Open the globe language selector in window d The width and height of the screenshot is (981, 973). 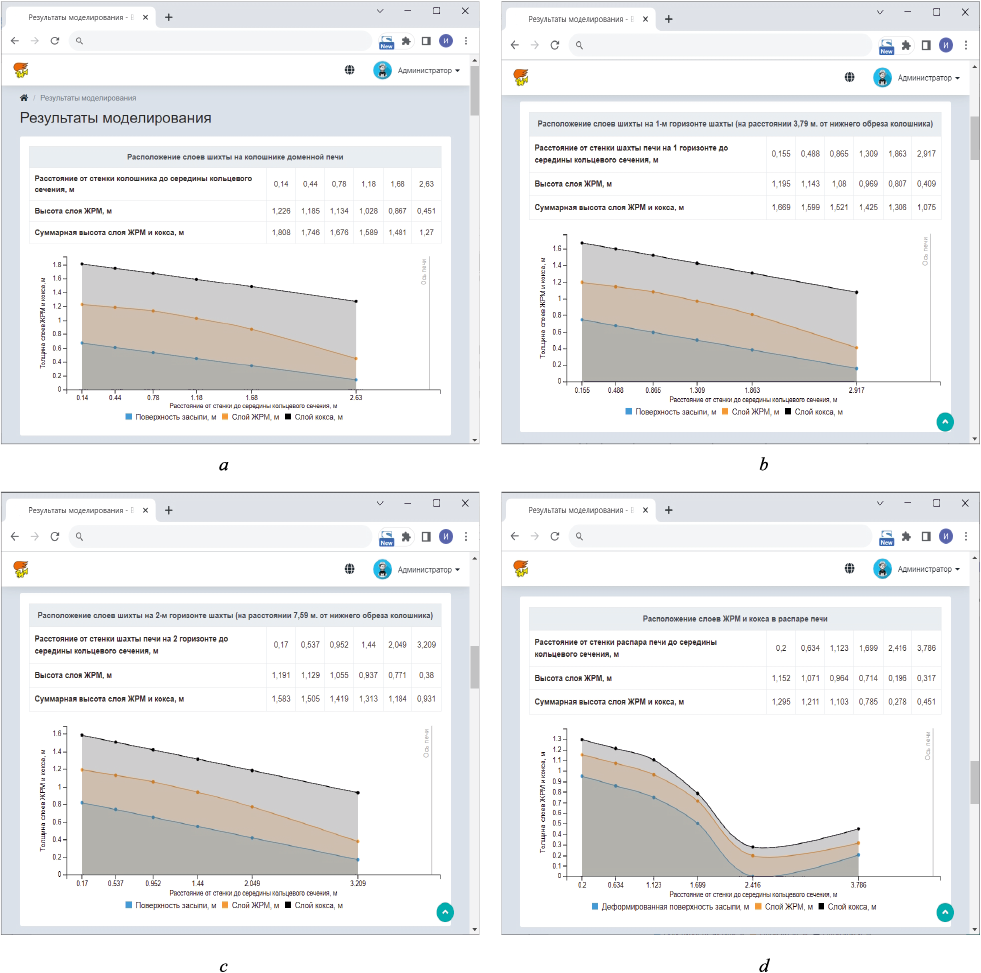point(850,568)
